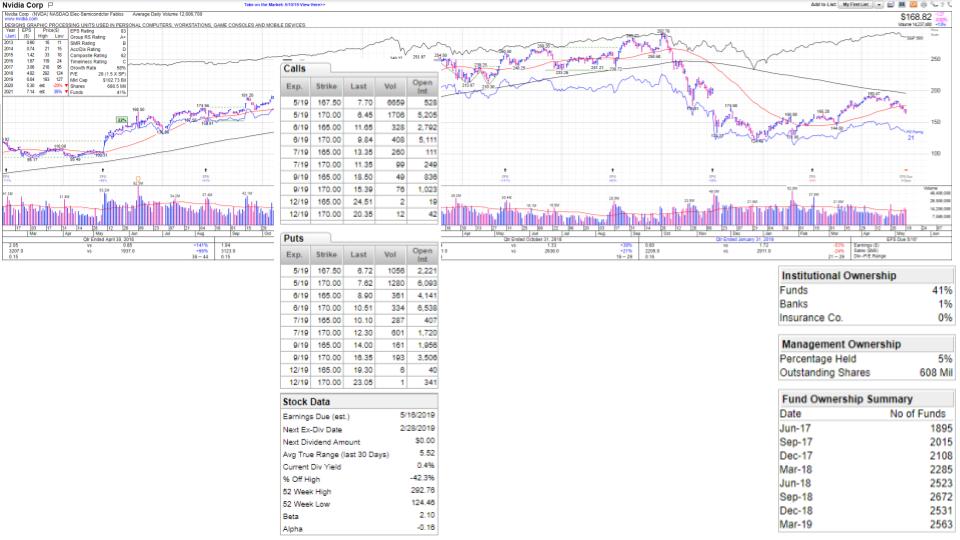Select the Outstanding Shares value 608 Mil
Screen dimensions: 960x540
pos(936,373)
